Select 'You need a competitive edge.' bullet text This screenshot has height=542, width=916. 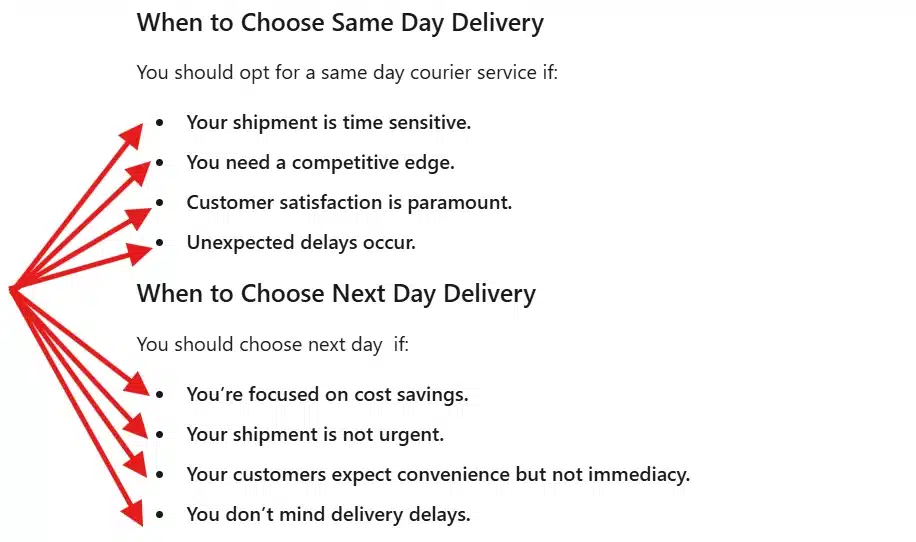[x=320, y=163]
